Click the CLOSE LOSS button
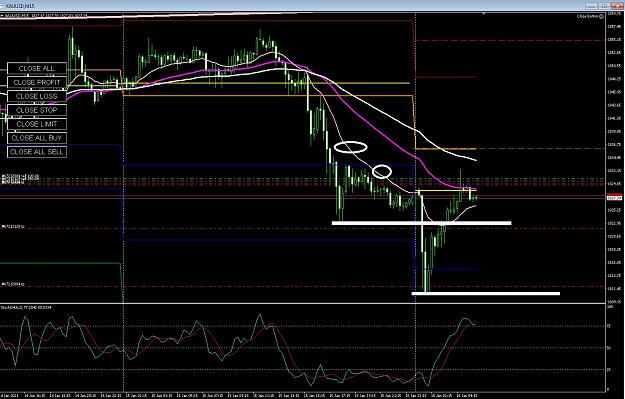Screen dimensions: 625x399 click(x=37, y=96)
